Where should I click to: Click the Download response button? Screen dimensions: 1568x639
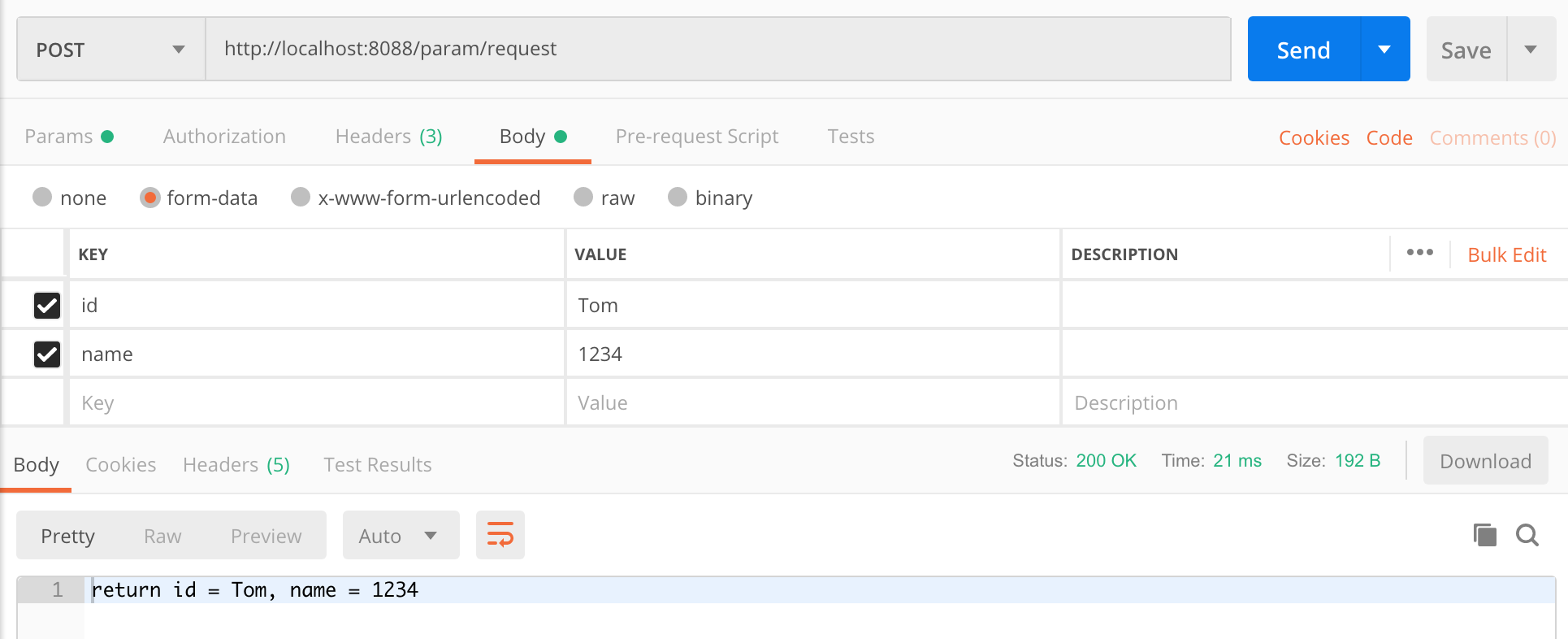1485,461
